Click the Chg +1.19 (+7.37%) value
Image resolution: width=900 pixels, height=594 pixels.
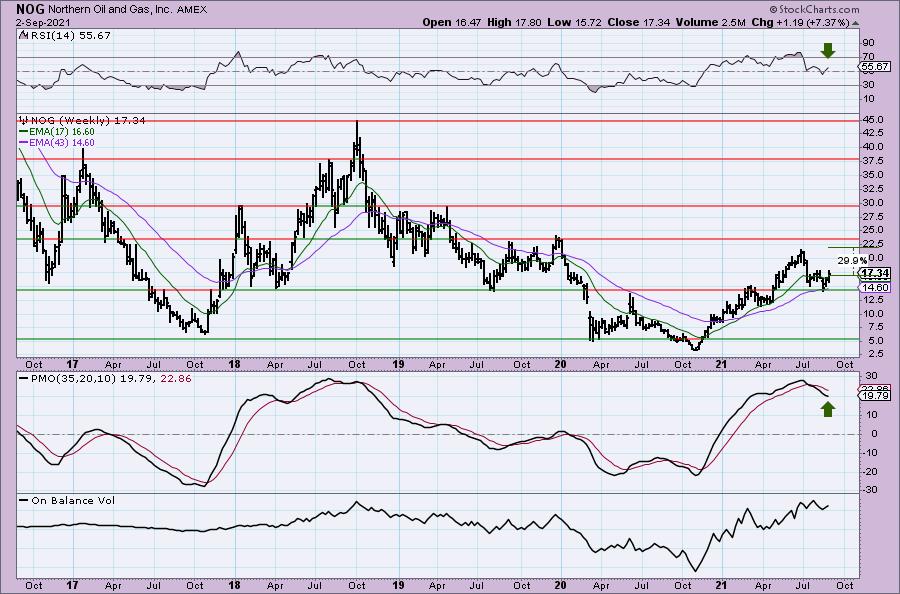coord(800,22)
